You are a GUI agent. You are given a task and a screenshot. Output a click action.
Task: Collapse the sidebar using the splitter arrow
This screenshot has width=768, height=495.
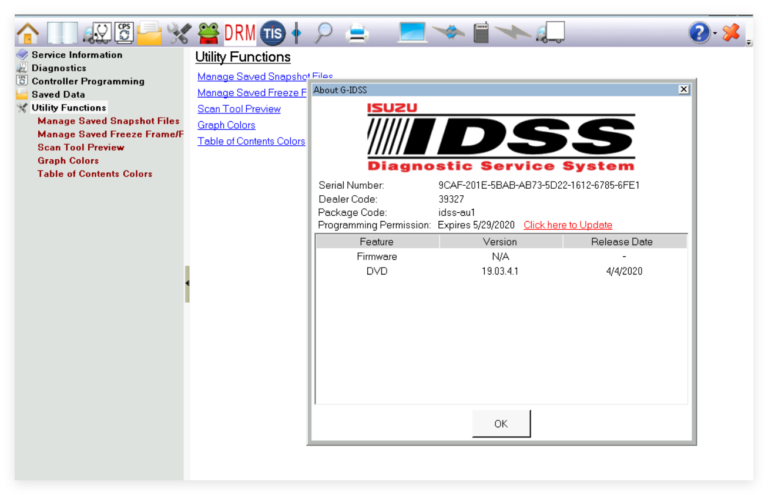coord(187,283)
